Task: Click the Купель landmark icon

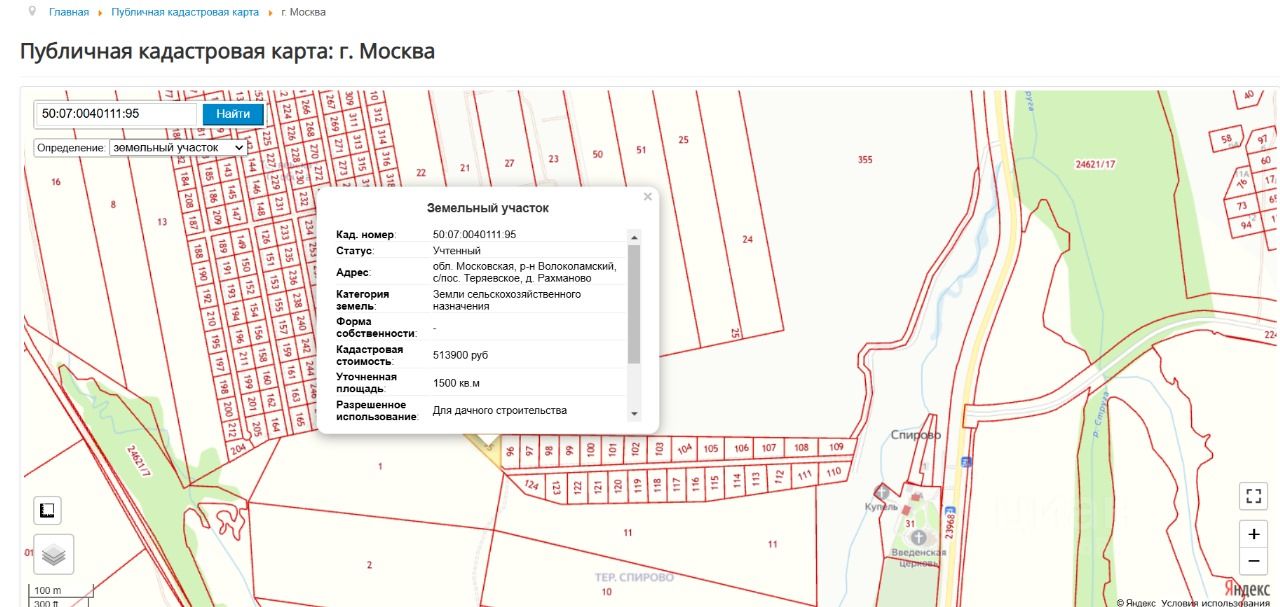Action: (x=883, y=492)
